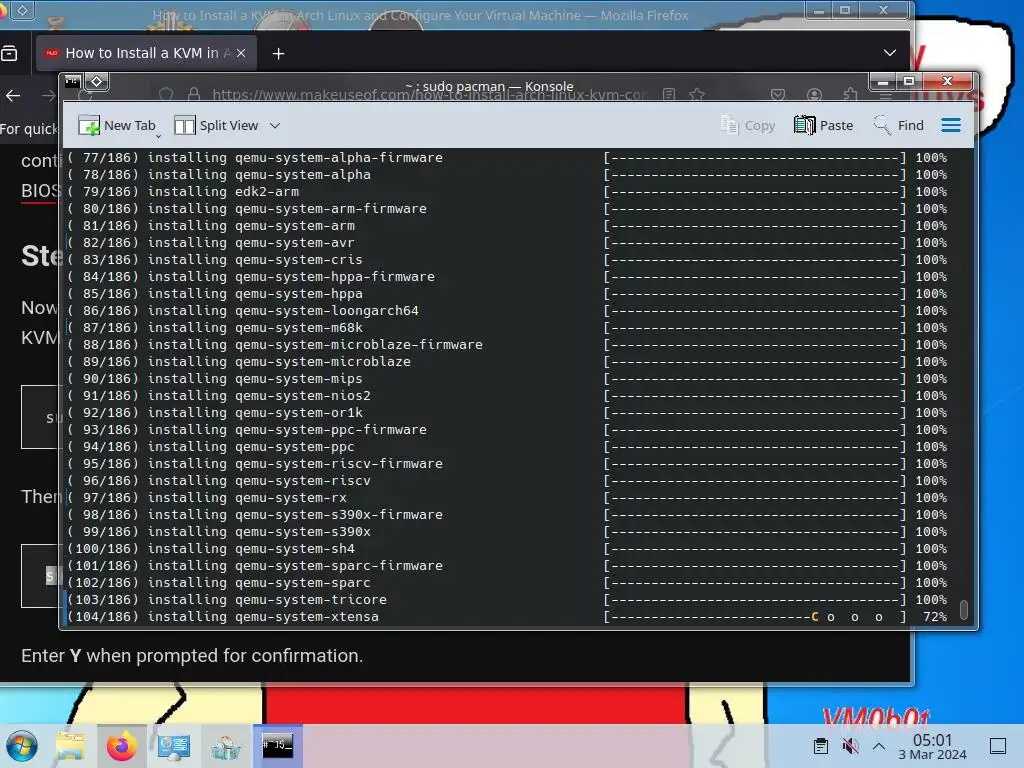Screen dimensions: 1024x768
Task: Click the text 'qemu-system-mips'
Action: click(x=298, y=378)
